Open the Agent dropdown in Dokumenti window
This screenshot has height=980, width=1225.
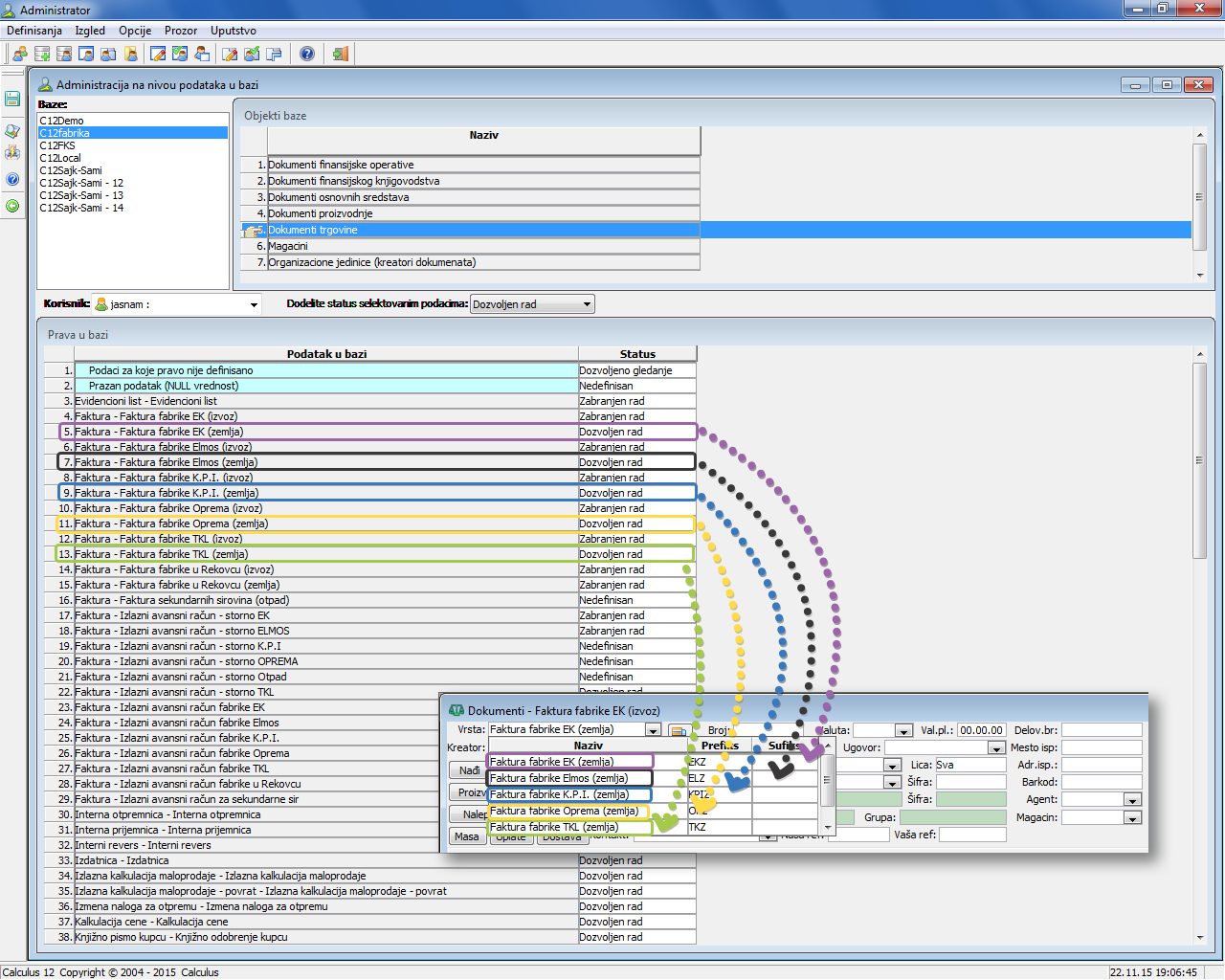[x=1132, y=800]
